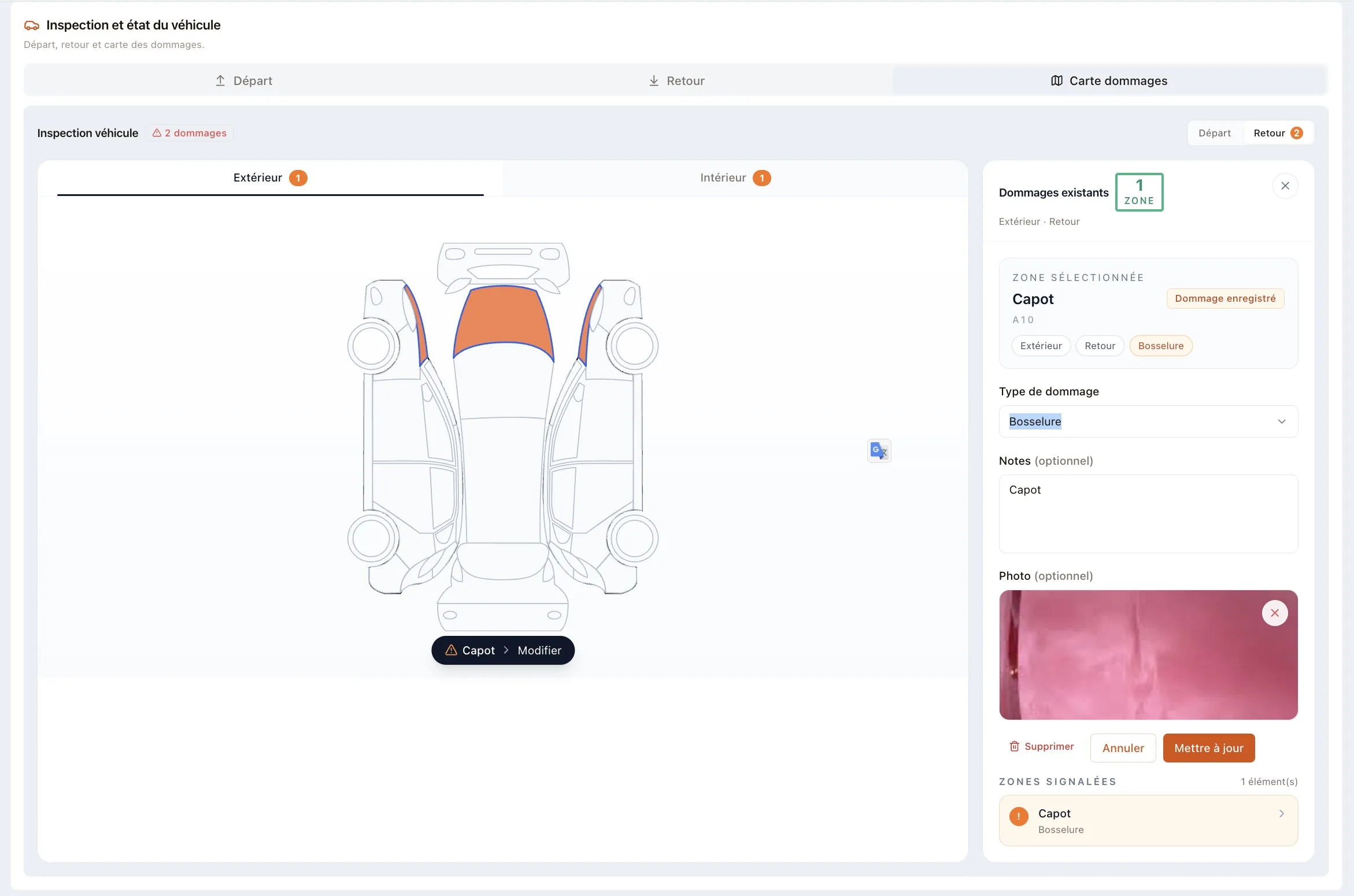Switch inspection toggle to Départ
1354x896 pixels.
[x=1214, y=133]
